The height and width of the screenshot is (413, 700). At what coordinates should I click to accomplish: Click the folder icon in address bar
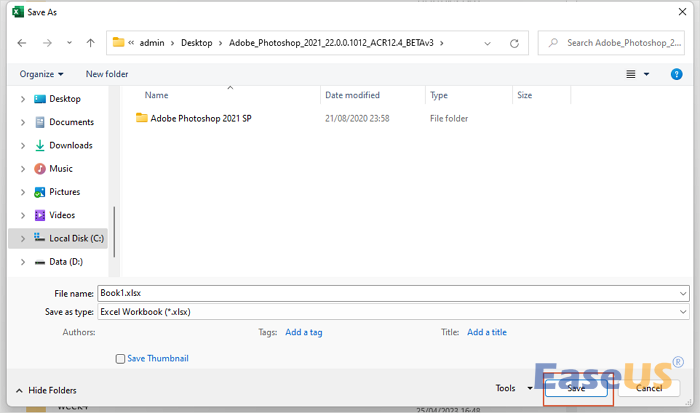(x=118, y=42)
